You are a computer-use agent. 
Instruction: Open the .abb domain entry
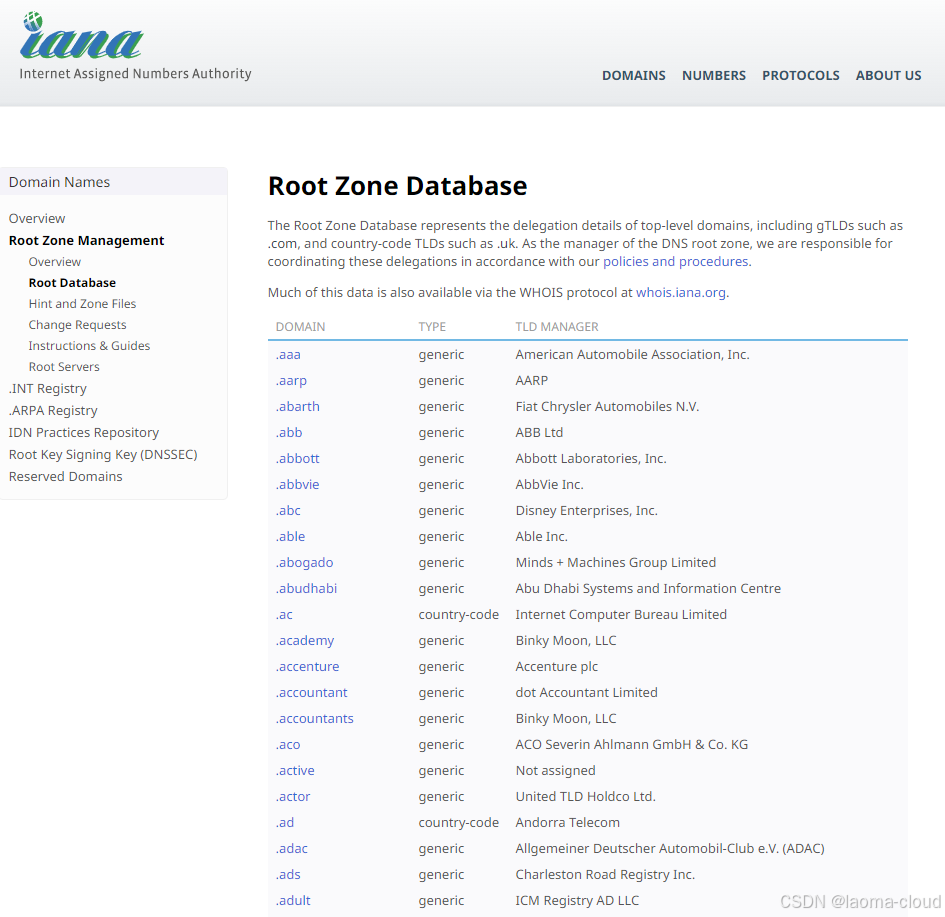coord(289,433)
